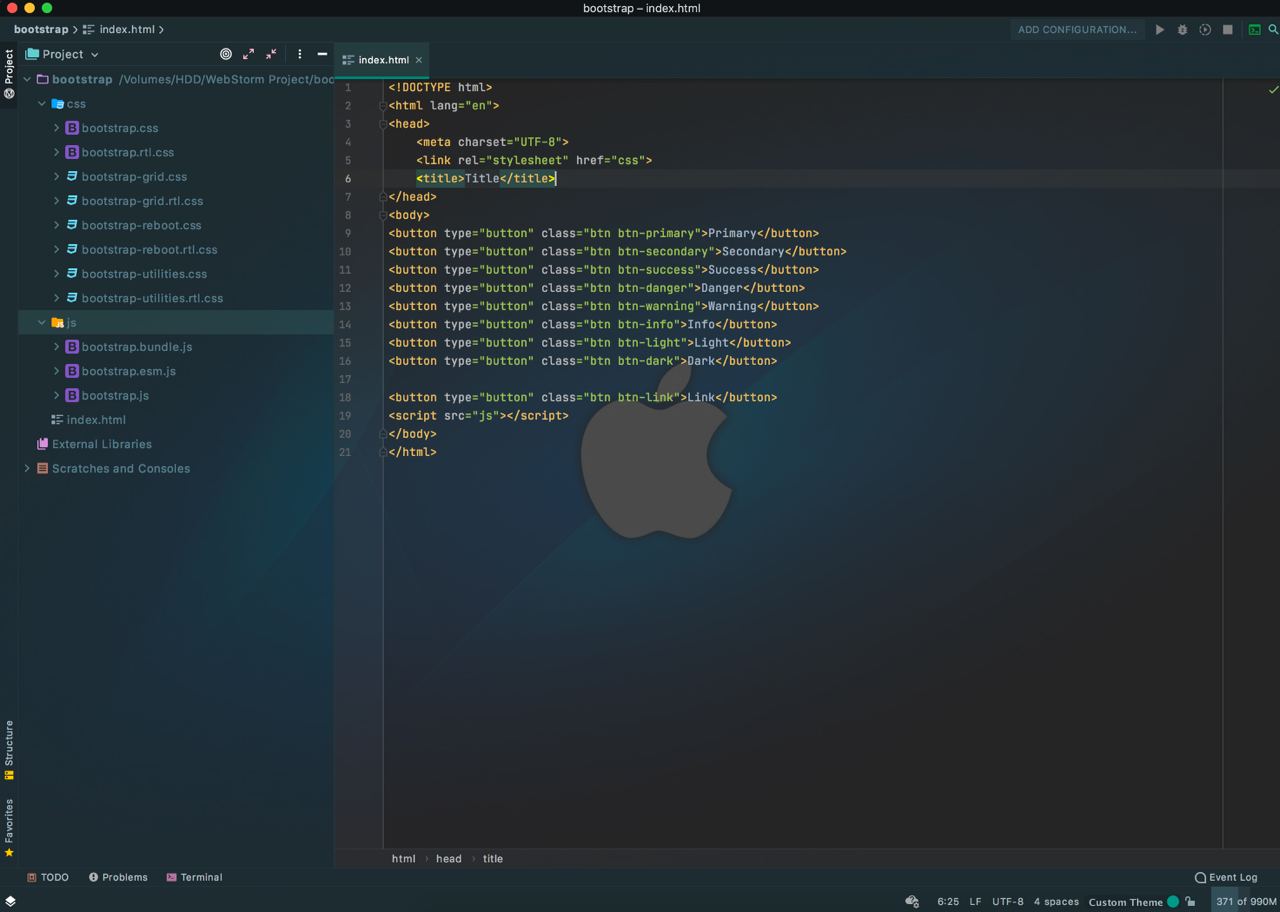Open the Project panel options menu (three dots)
The image size is (1280, 912).
pos(299,54)
